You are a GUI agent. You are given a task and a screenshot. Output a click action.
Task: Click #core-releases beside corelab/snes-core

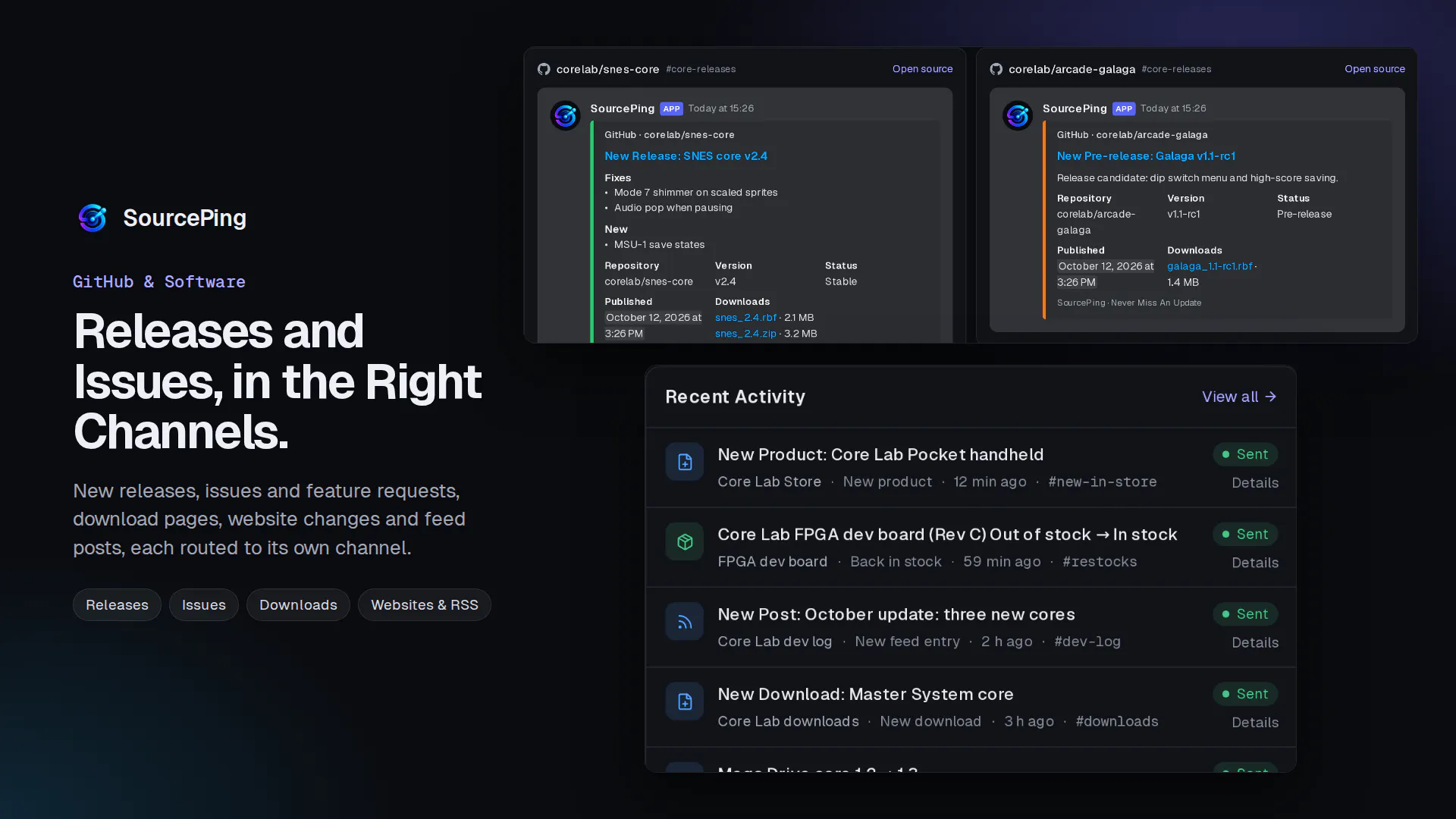point(701,69)
